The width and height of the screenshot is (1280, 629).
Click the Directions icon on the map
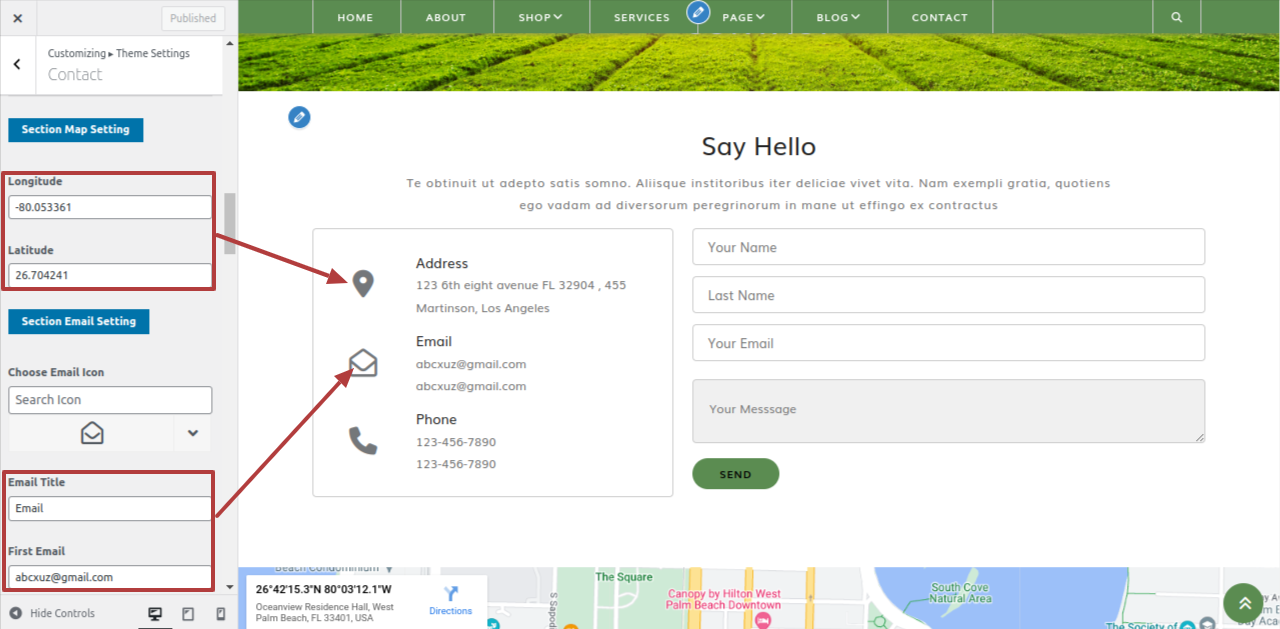point(450,593)
